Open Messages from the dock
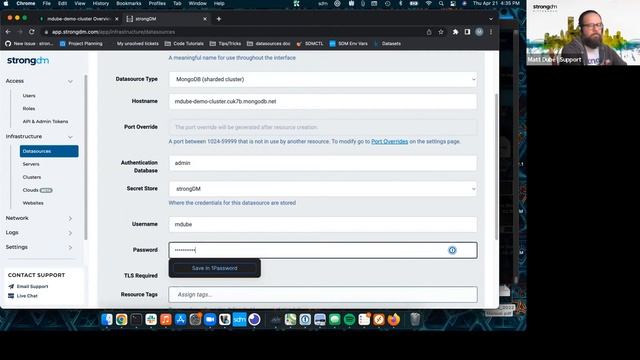This screenshot has width=640, height=360. click(335, 319)
